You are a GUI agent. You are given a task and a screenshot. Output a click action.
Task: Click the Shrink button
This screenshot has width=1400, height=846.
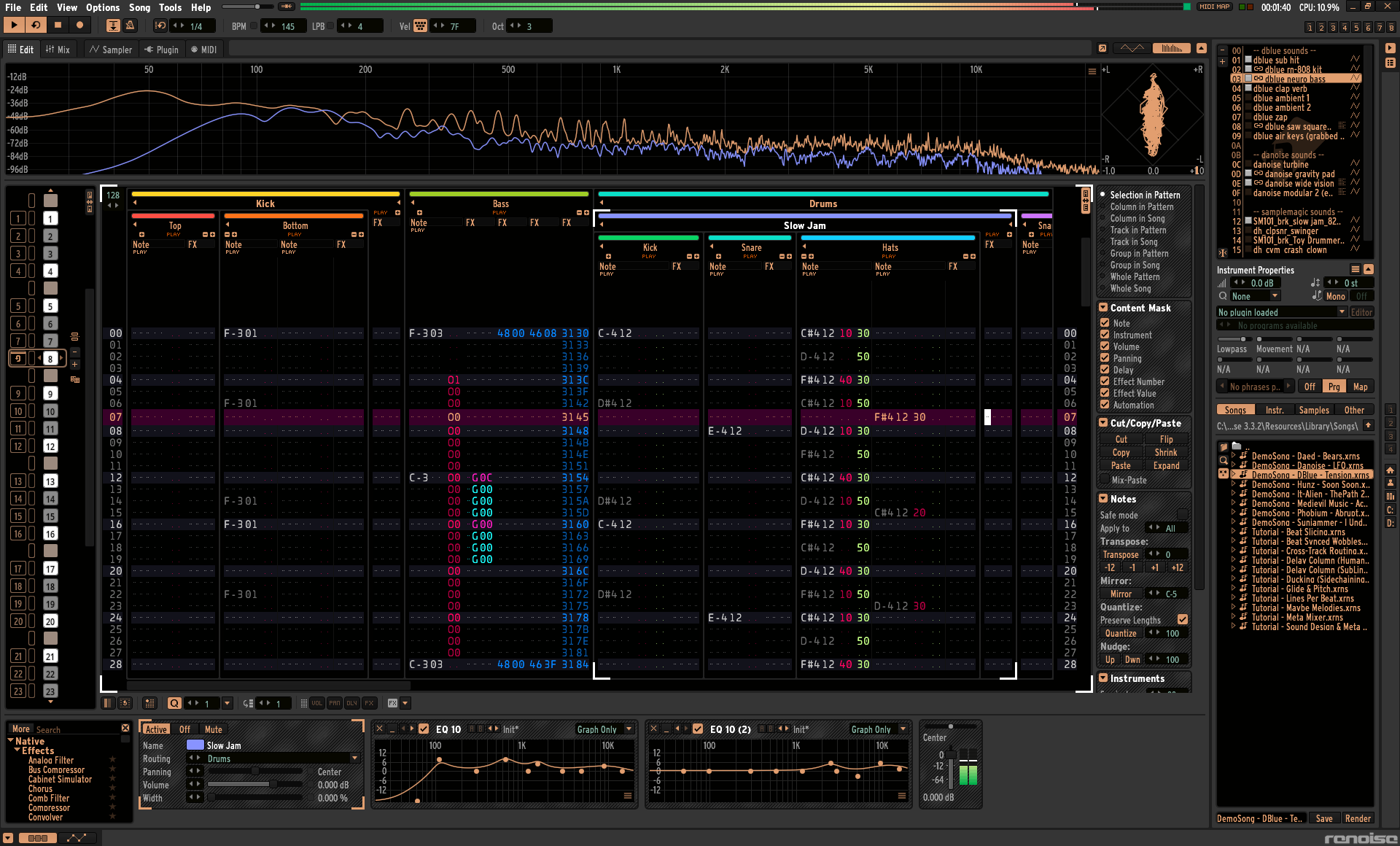pos(1166,452)
